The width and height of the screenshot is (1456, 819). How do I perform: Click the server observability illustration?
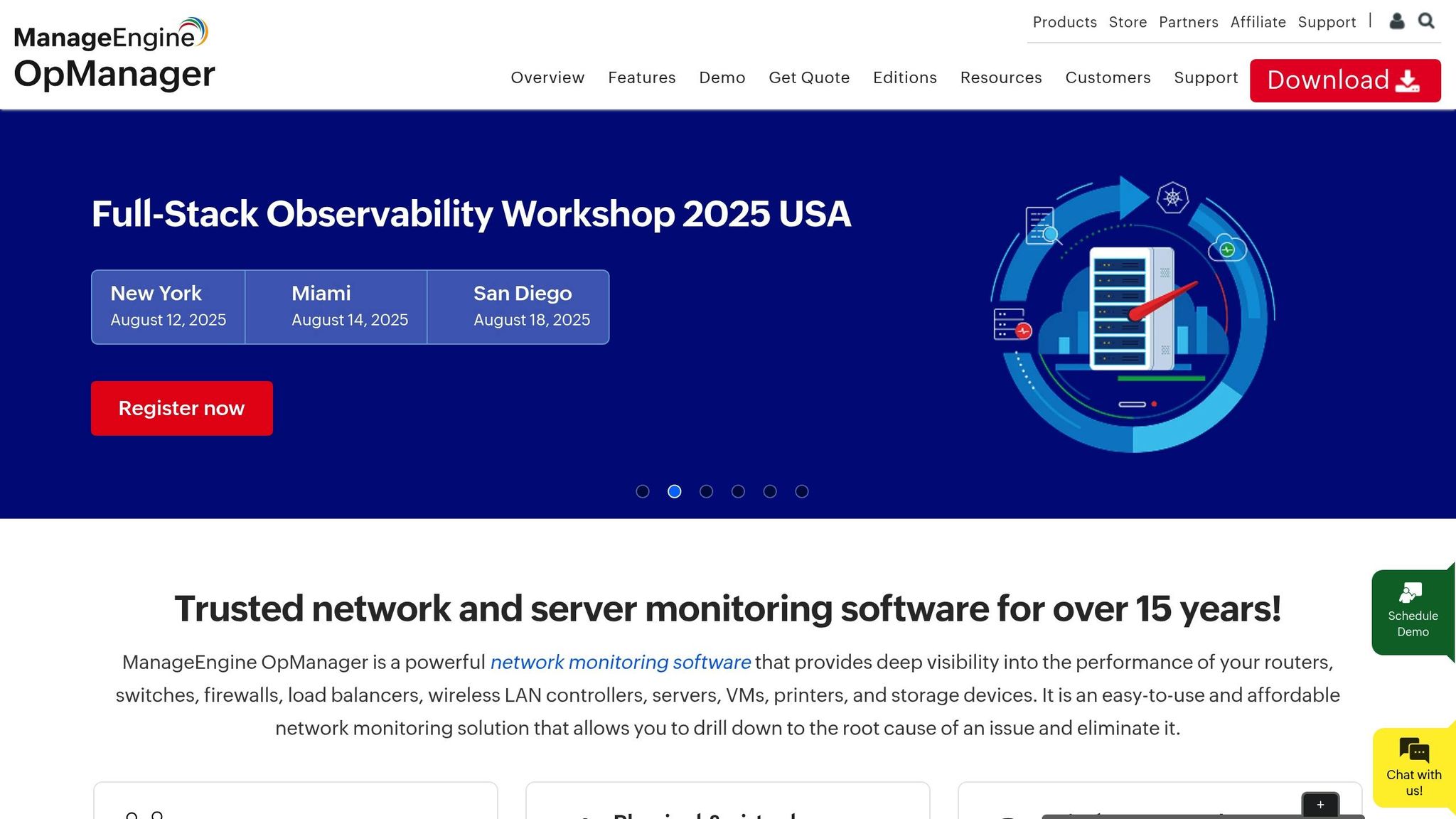coord(1133,314)
